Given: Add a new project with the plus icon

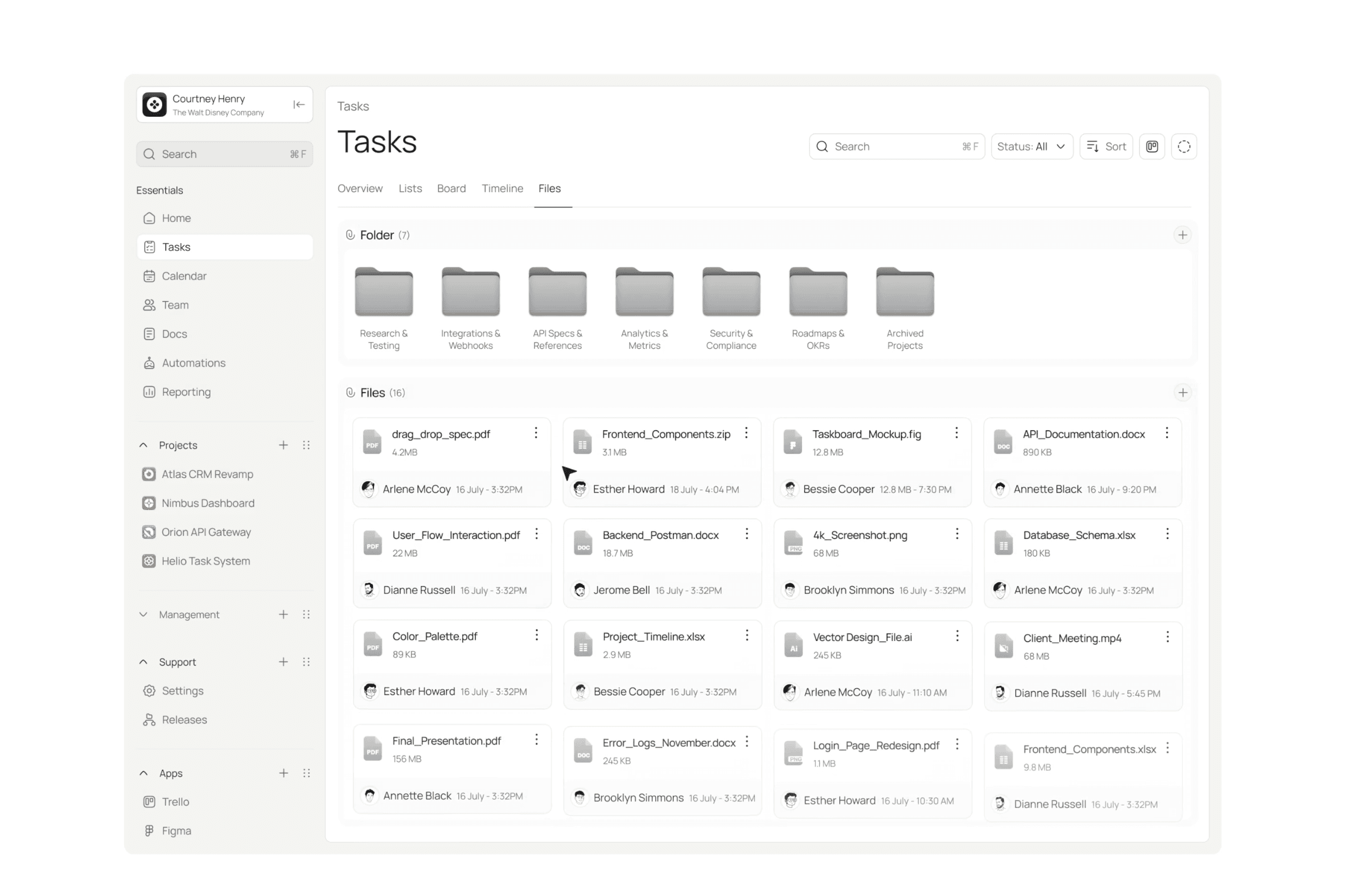Looking at the screenshot, I should pos(283,445).
